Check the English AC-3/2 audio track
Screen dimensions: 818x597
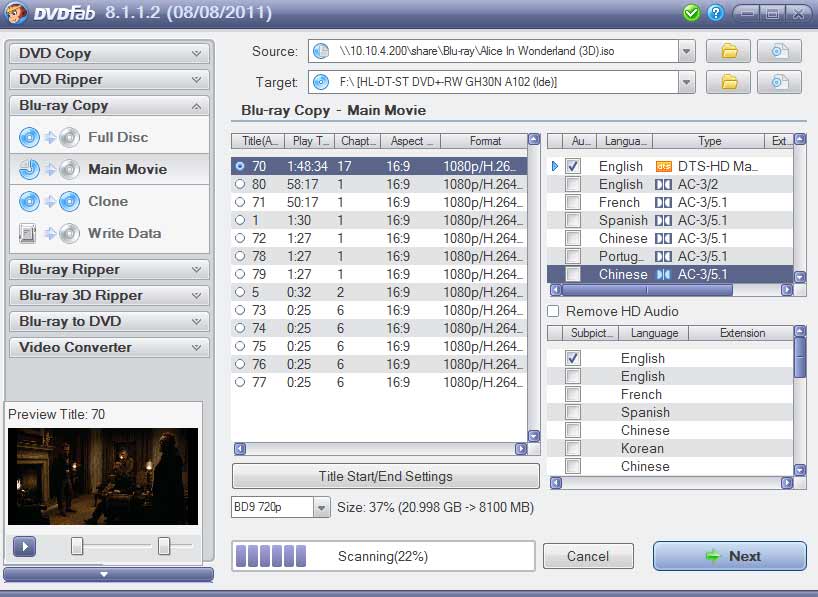point(573,184)
